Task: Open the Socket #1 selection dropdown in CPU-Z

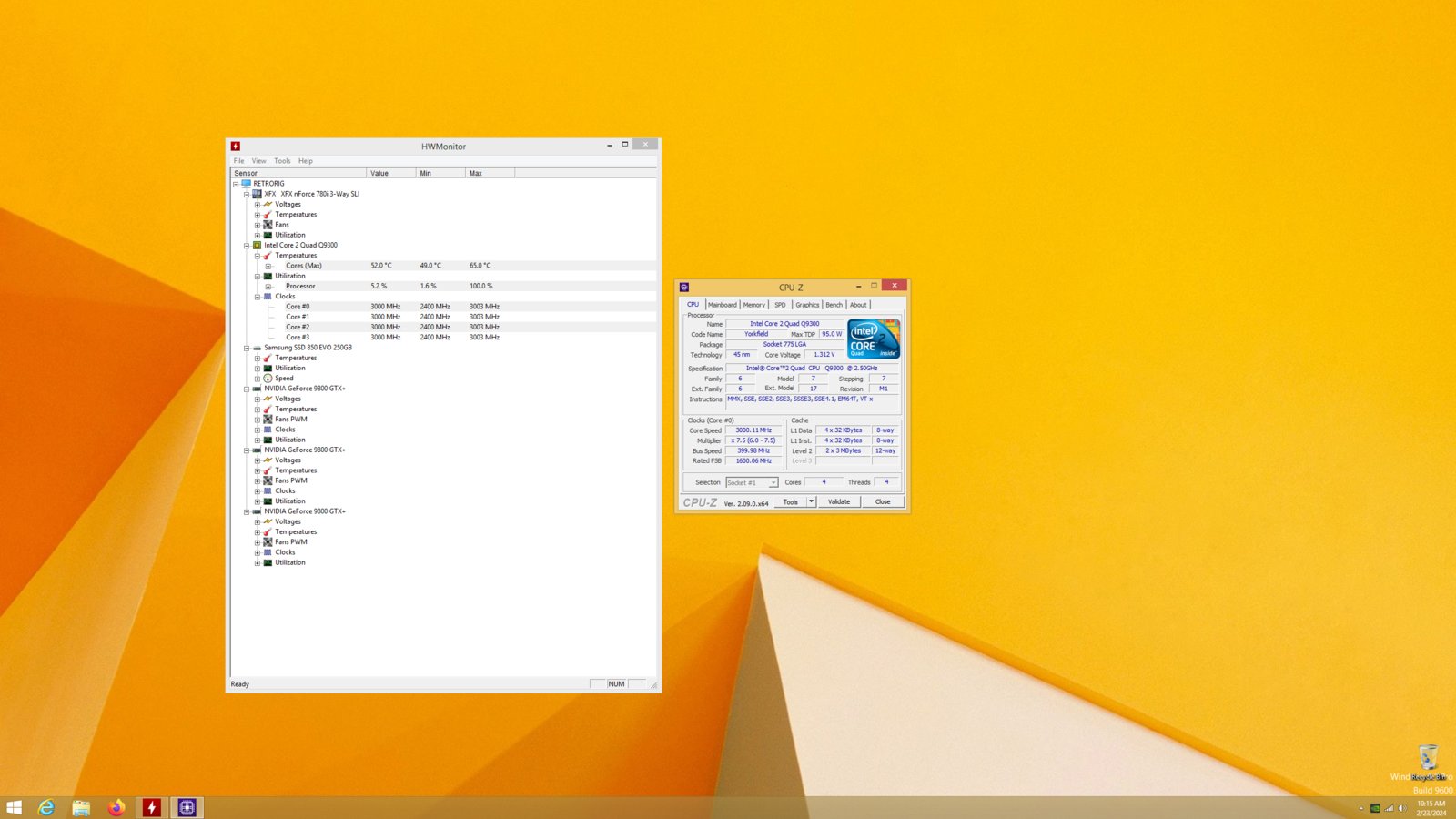Action: coord(752,482)
